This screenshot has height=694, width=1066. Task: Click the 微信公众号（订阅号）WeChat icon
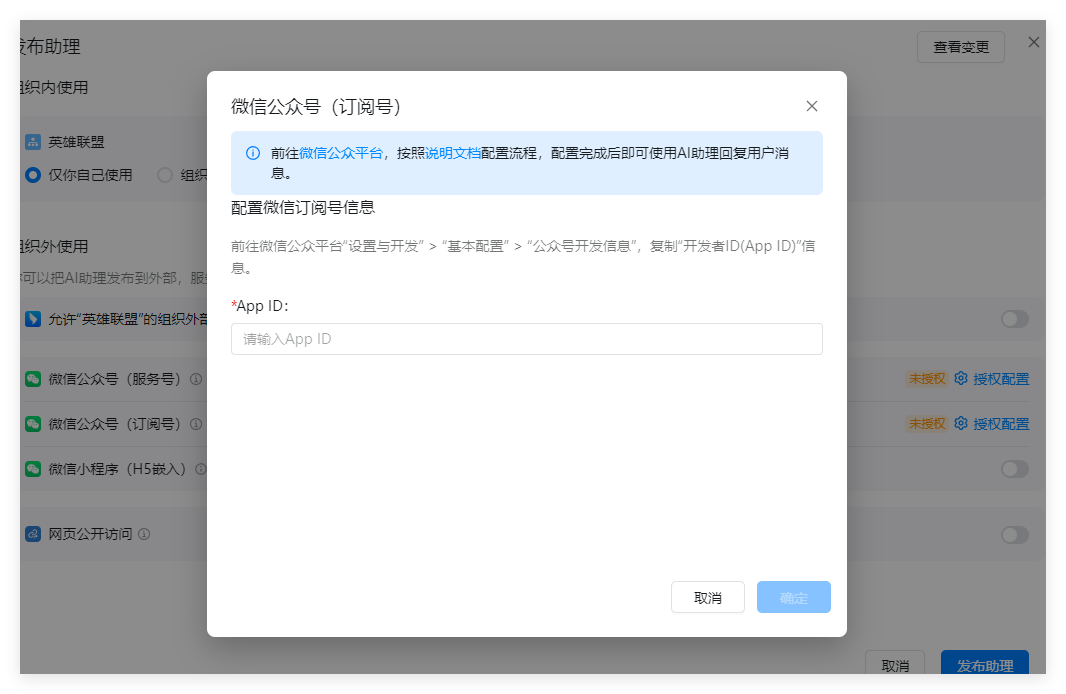[33, 423]
